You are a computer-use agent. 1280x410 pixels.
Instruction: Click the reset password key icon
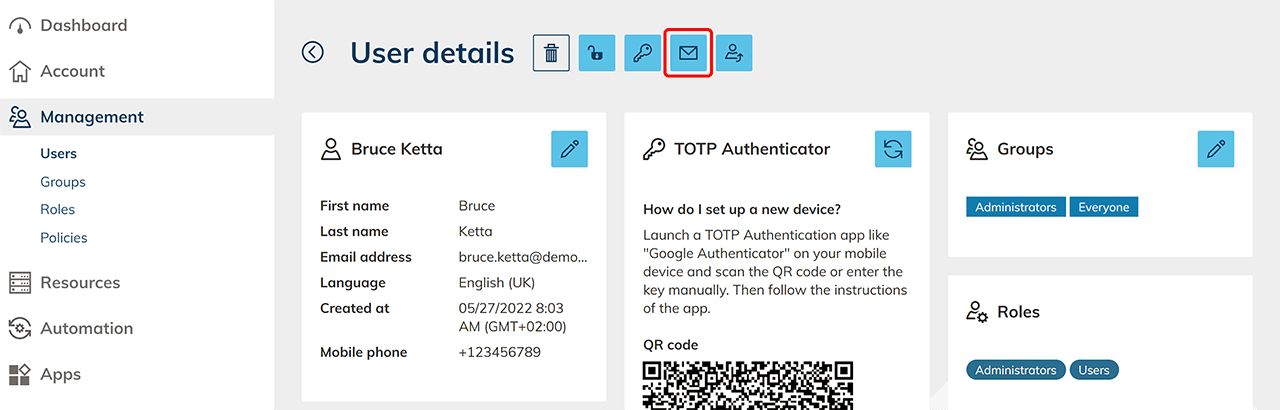coord(643,53)
